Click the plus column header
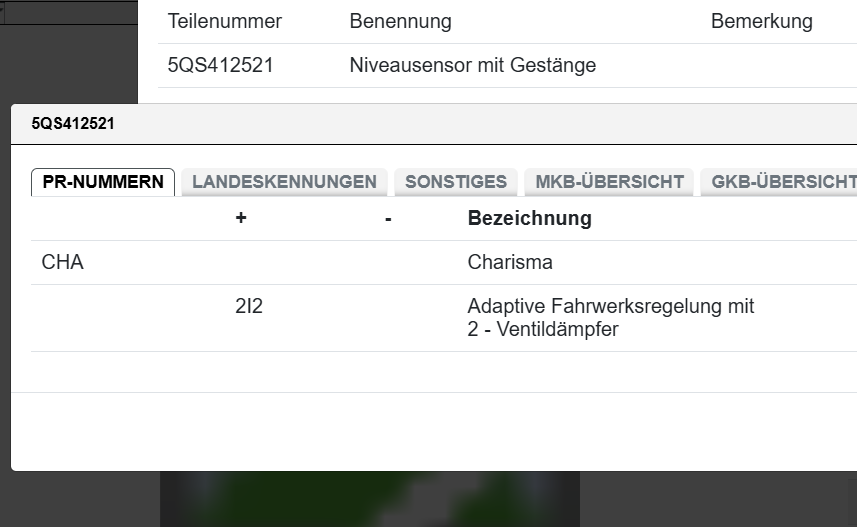Image resolution: width=857 pixels, height=527 pixels. (241, 218)
